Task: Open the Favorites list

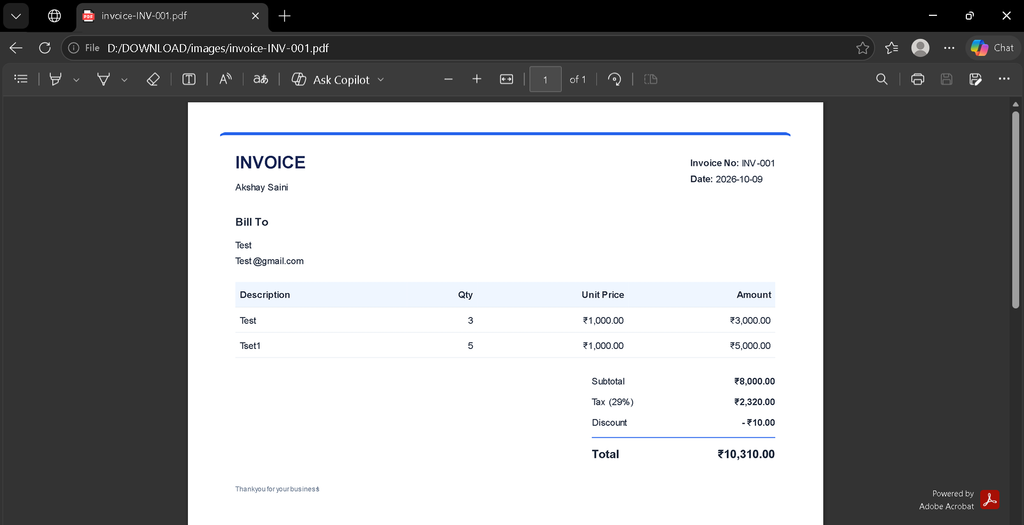Action: tap(891, 48)
